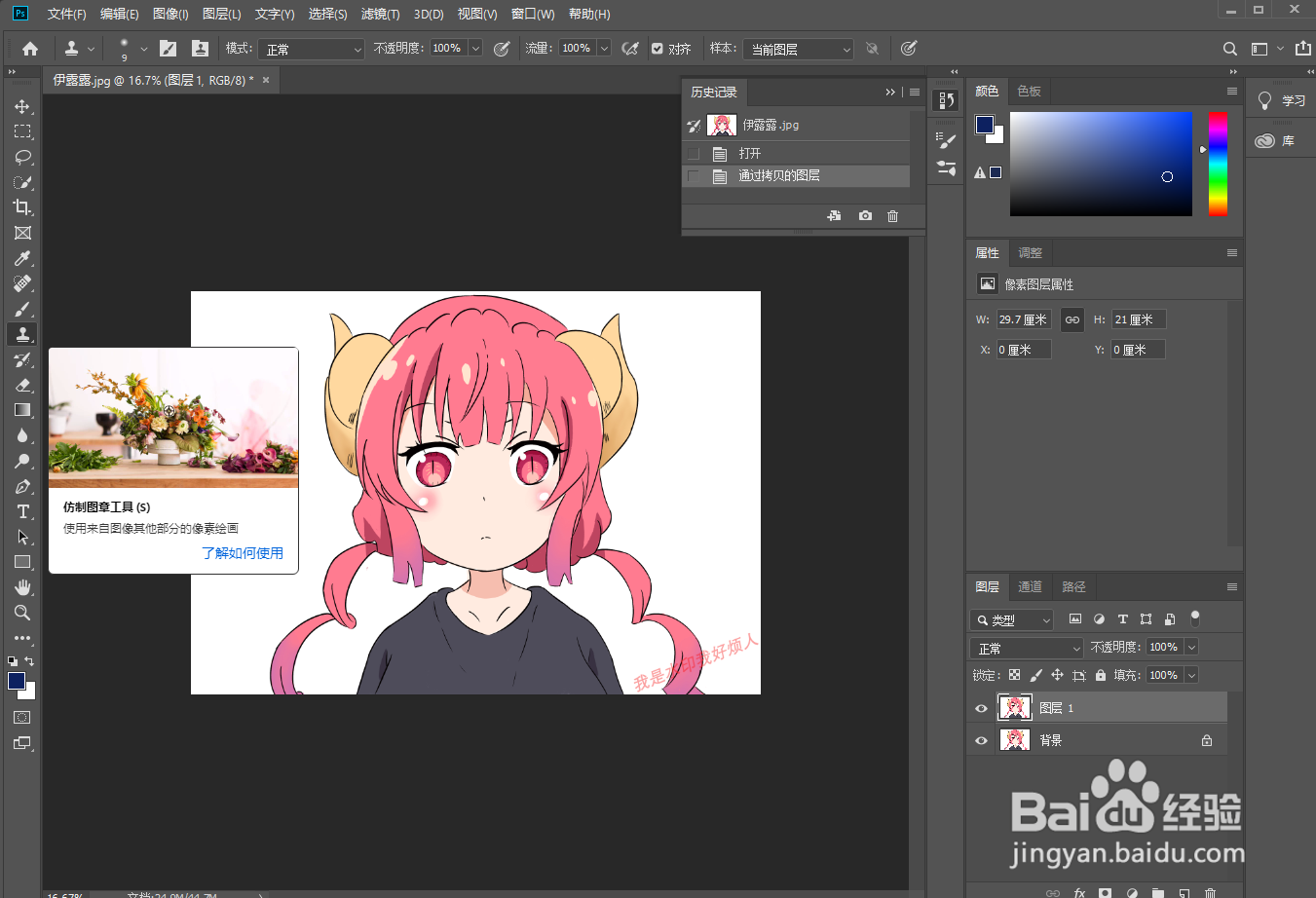The width and height of the screenshot is (1316, 898).
Task: Open the brush preset picker dropdown
Action: pos(144,49)
